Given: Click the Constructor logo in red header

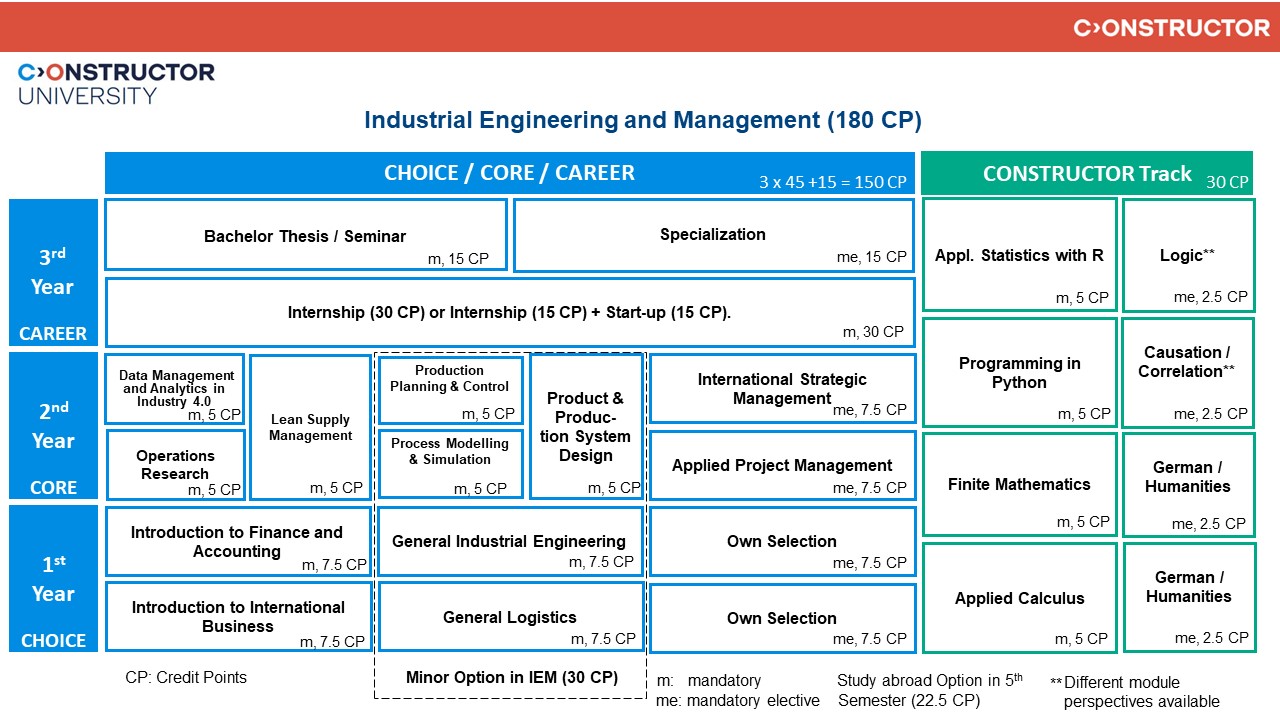Looking at the screenshot, I should [x=1172, y=28].
